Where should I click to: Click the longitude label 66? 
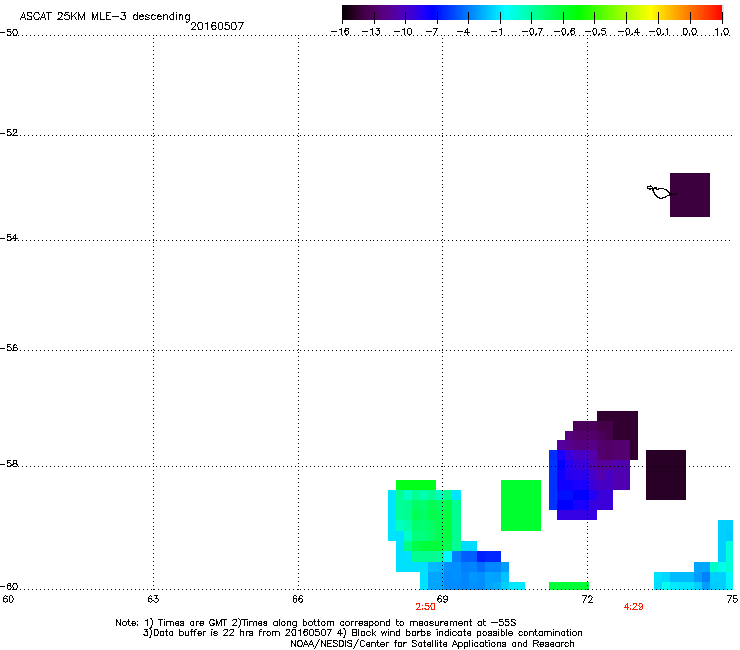(298, 599)
